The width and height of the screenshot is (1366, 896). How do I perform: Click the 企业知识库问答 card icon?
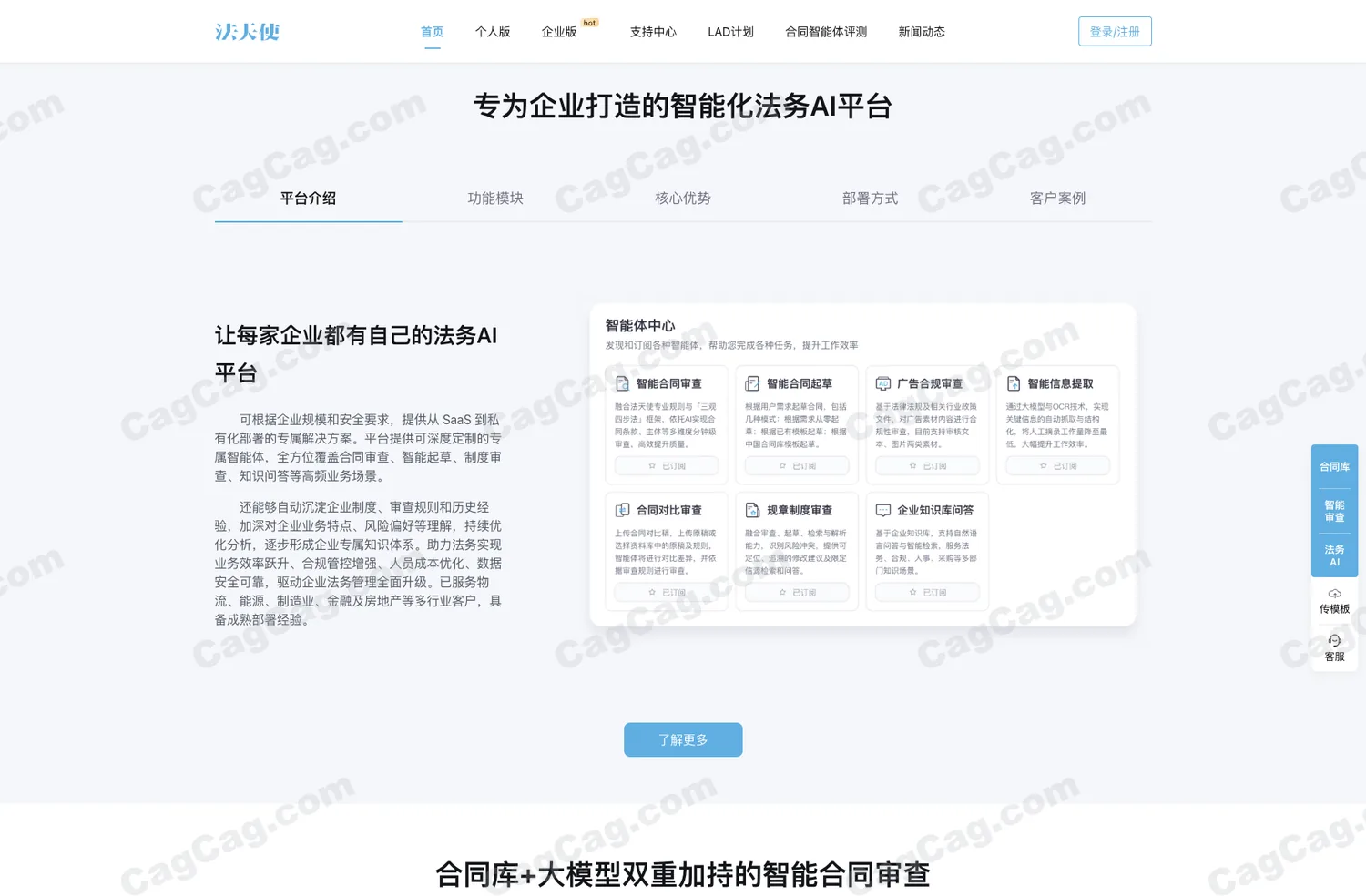883,510
